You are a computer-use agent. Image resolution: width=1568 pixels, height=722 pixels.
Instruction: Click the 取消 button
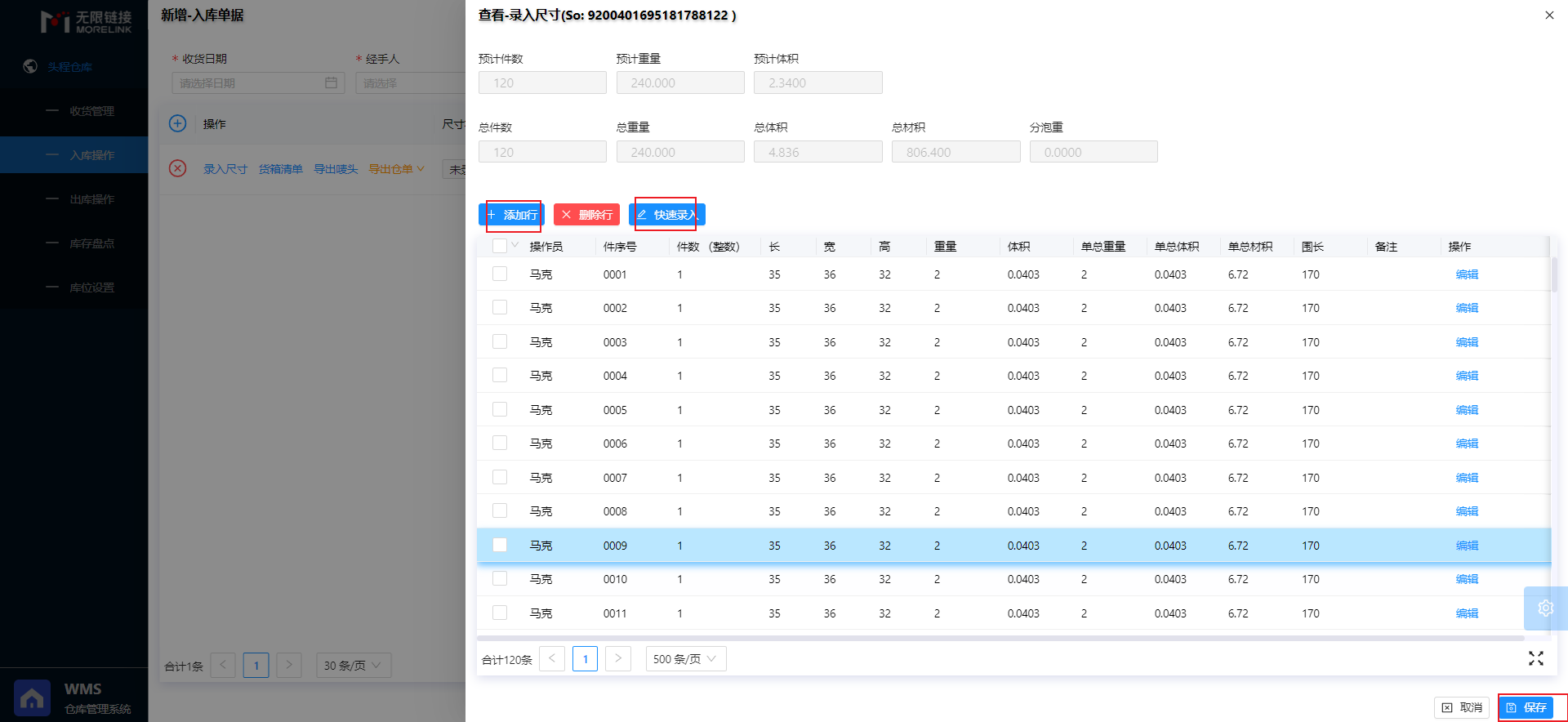pos(1462,707)
